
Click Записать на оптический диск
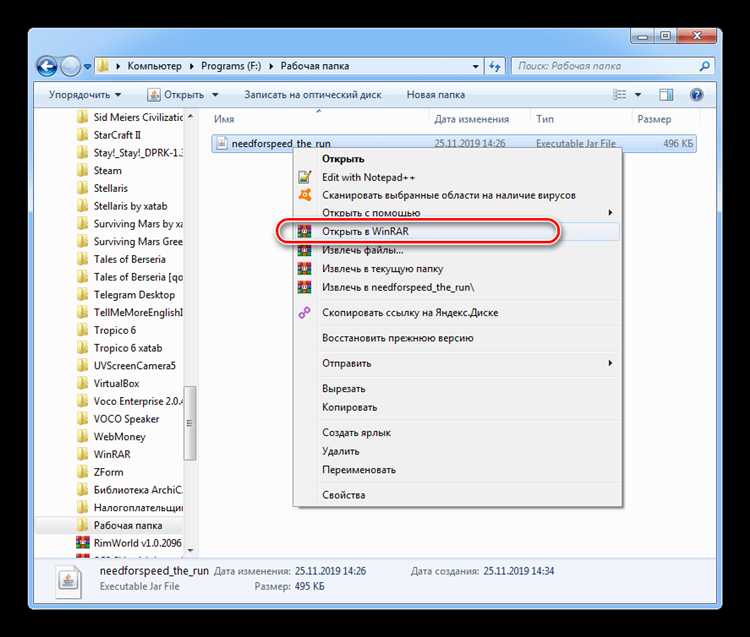coord(312,95)
